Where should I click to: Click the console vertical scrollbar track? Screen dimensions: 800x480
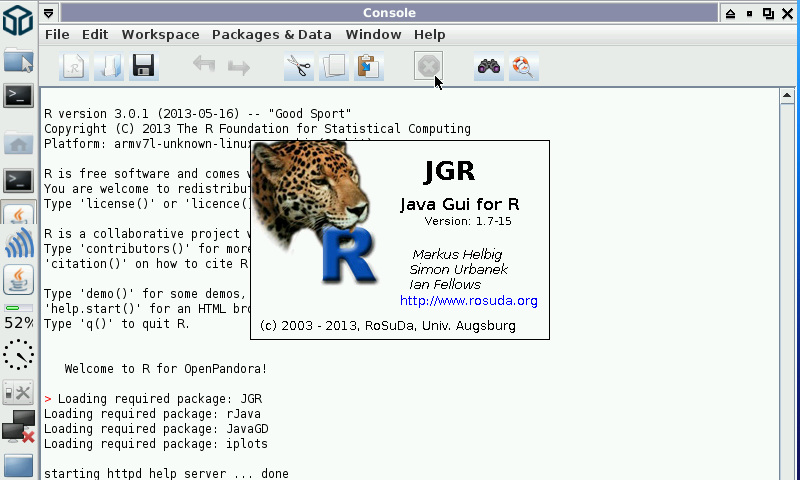787,291
